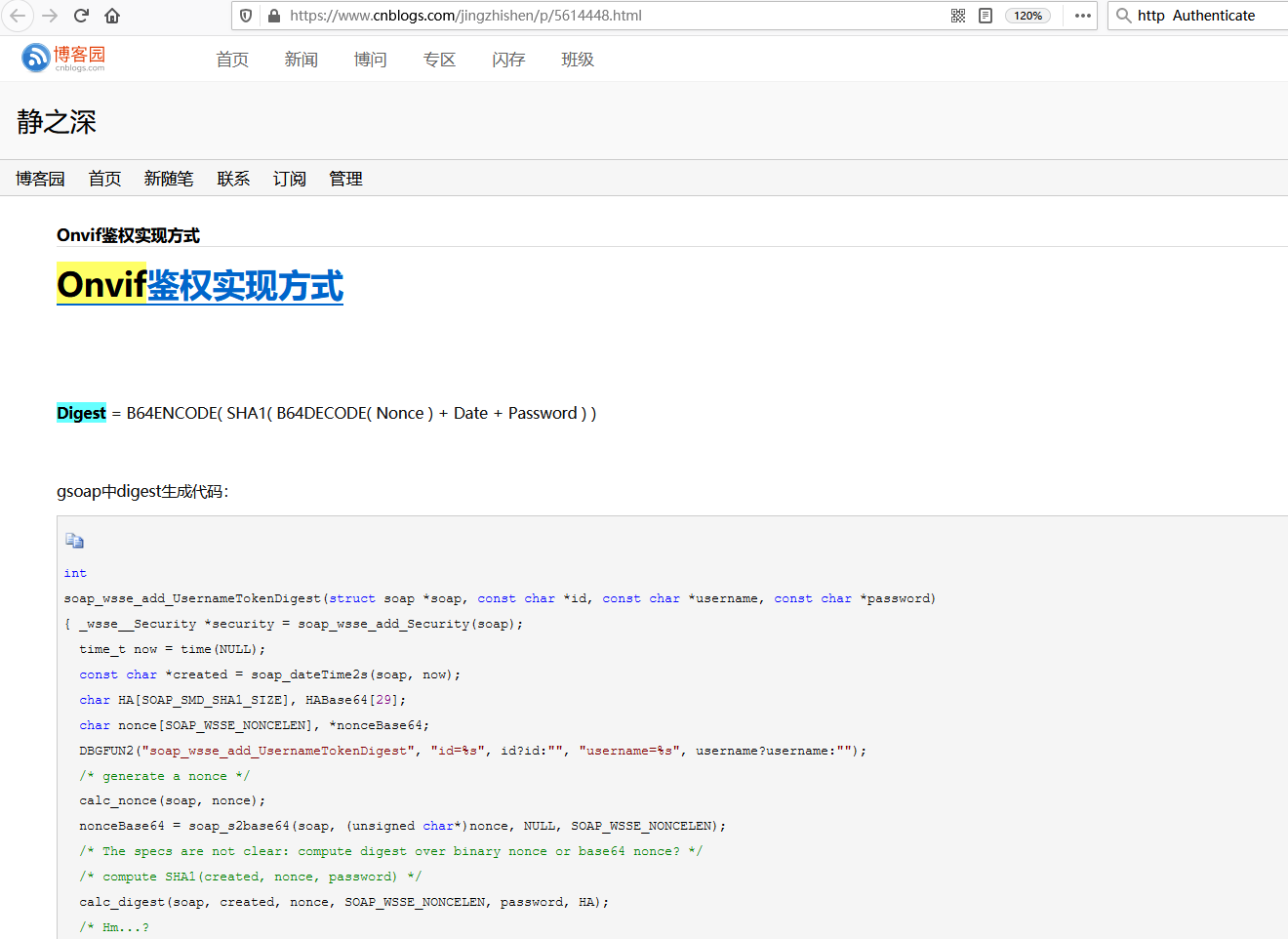Click the code line beginning 'DBGFUN2('
This screenshot has width=1288, height=939.
click(473, 751)
